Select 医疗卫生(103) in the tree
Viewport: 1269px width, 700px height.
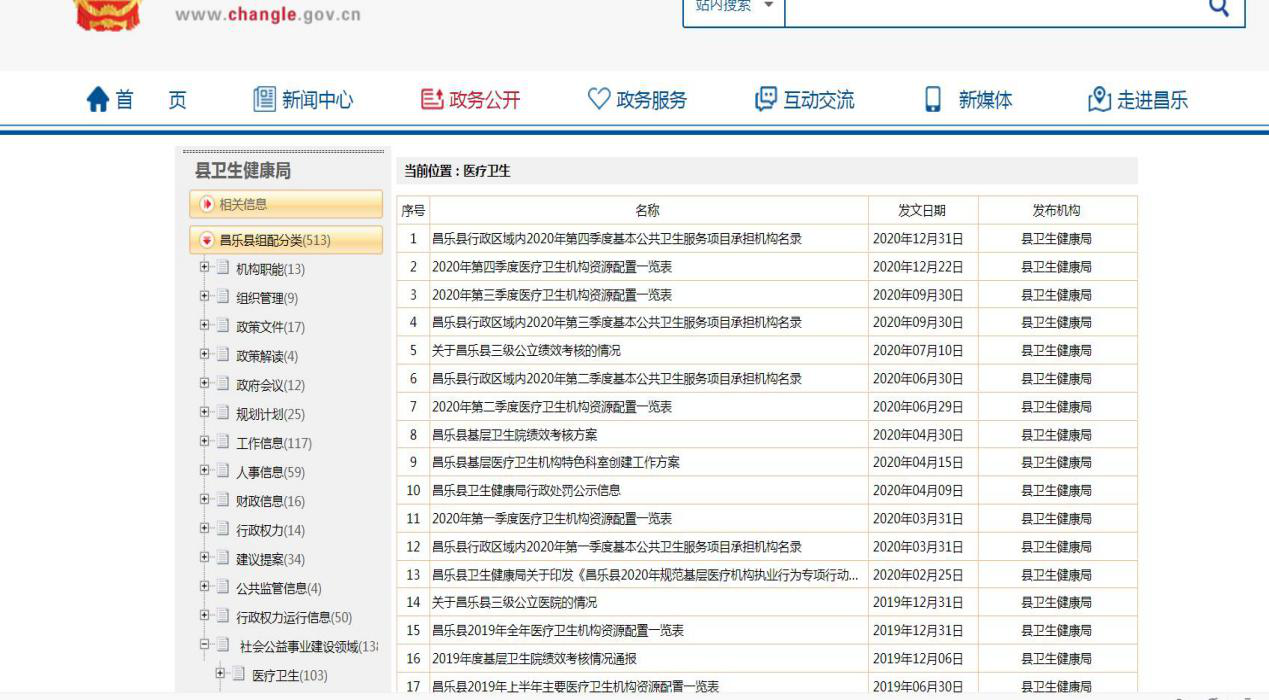click(289, 676)
